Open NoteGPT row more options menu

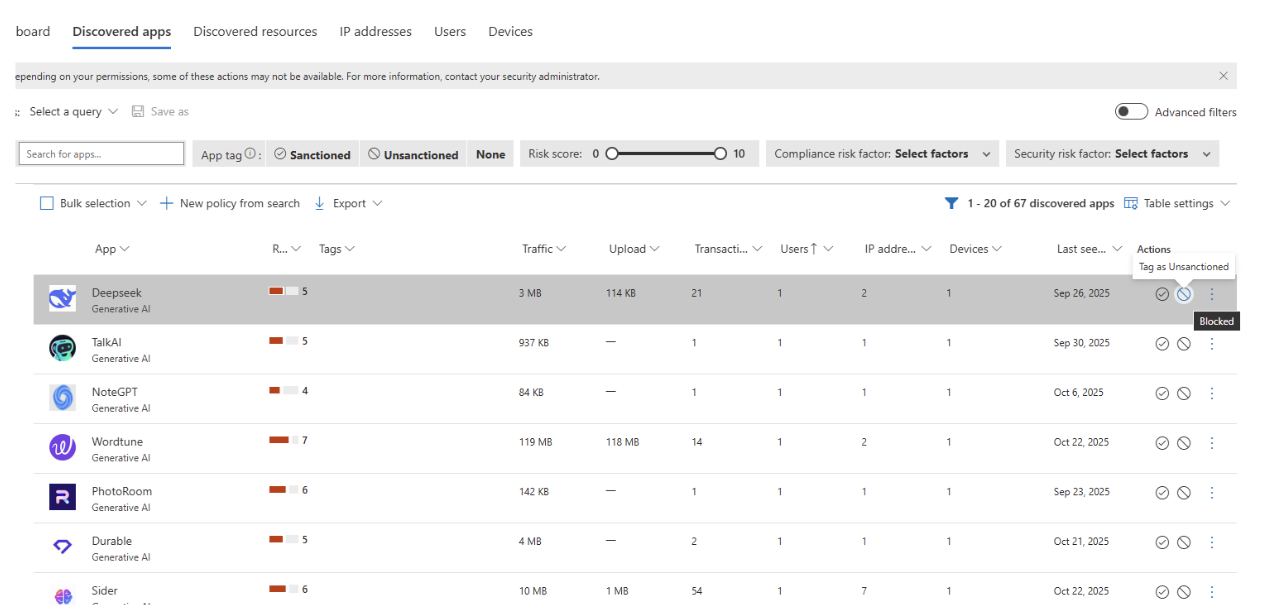[1212, 393]
